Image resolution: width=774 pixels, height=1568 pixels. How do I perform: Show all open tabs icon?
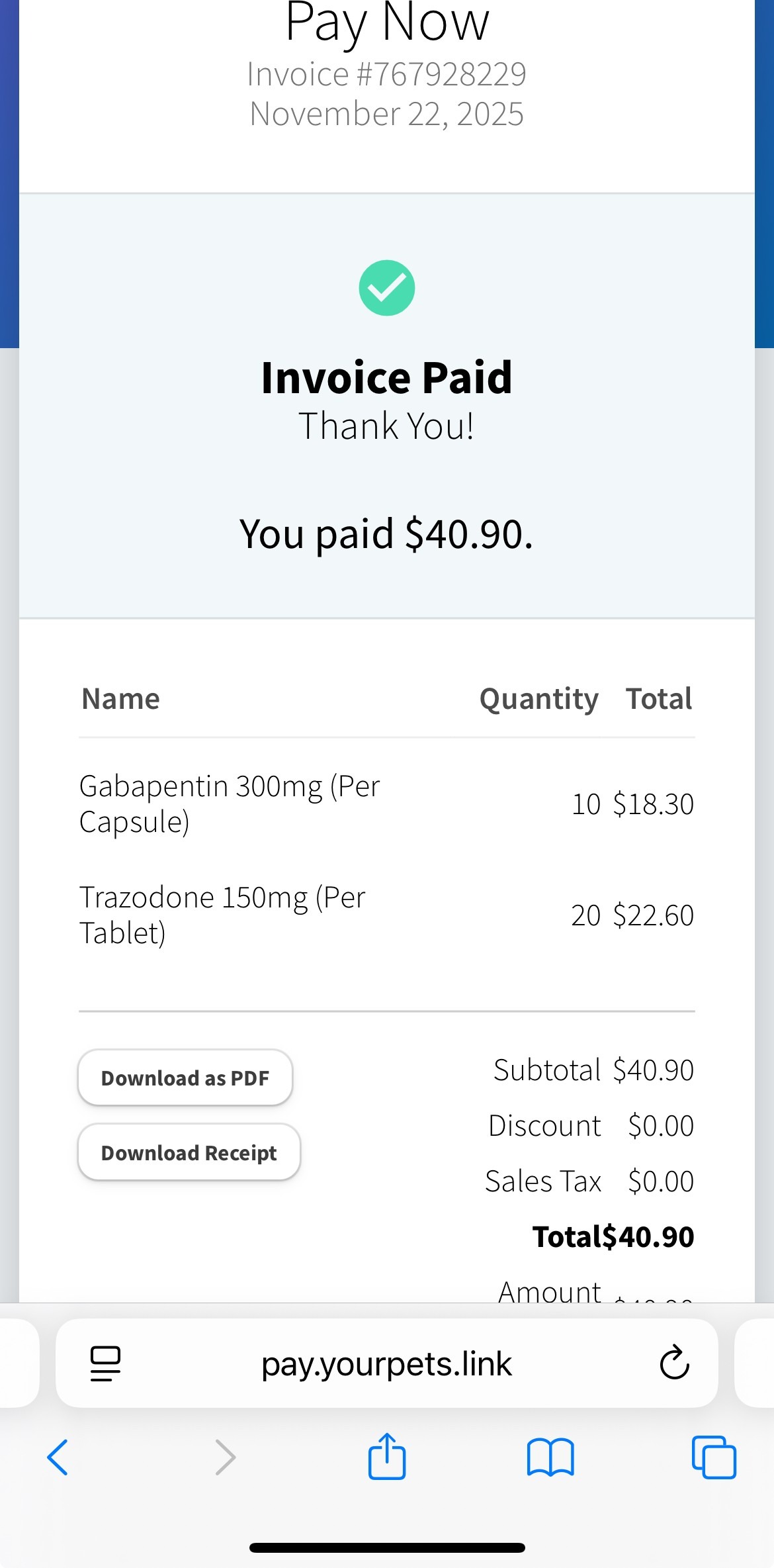click(714, 1457)
